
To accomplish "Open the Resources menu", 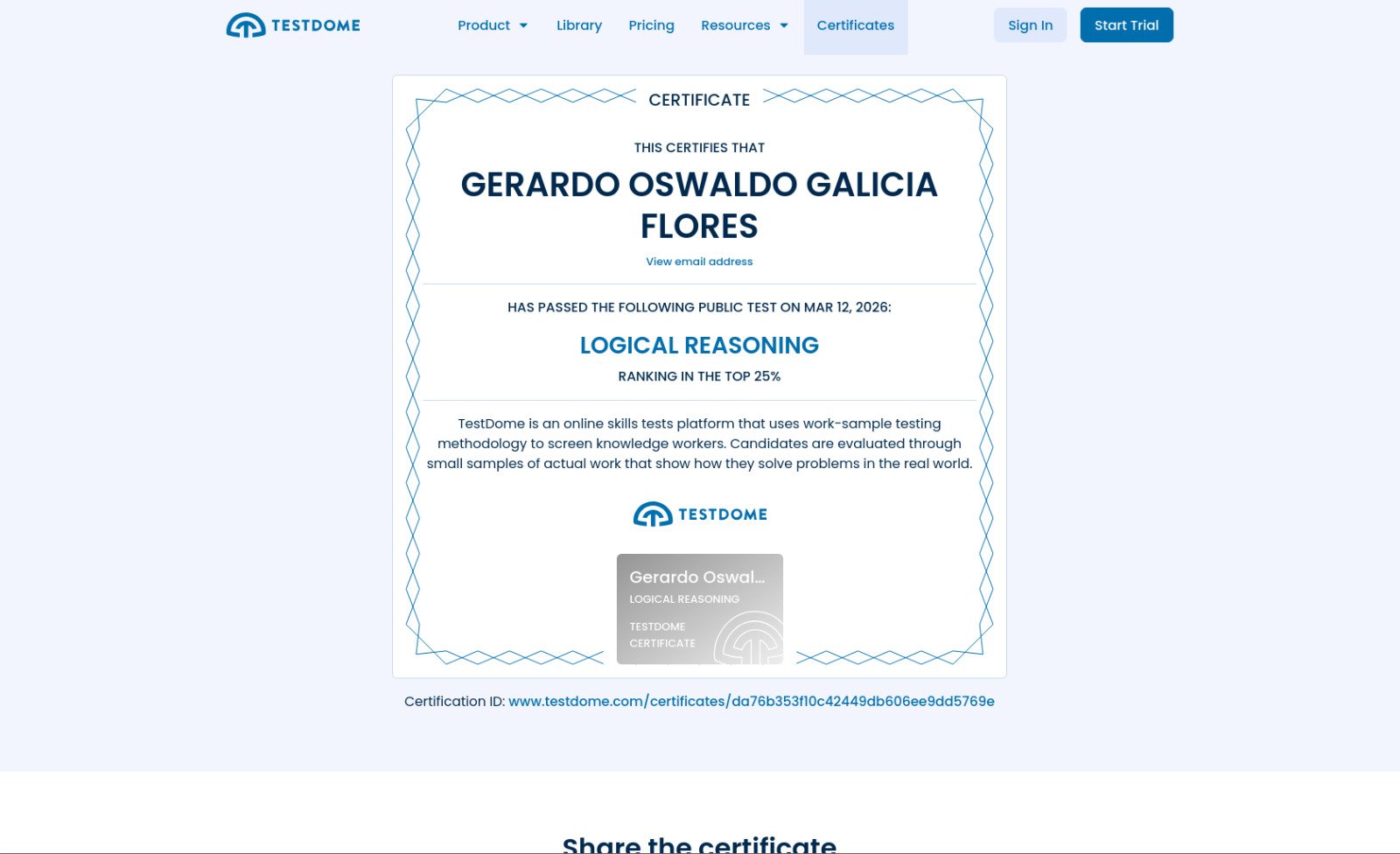I will pyautogui.click(x=735, y=25).
